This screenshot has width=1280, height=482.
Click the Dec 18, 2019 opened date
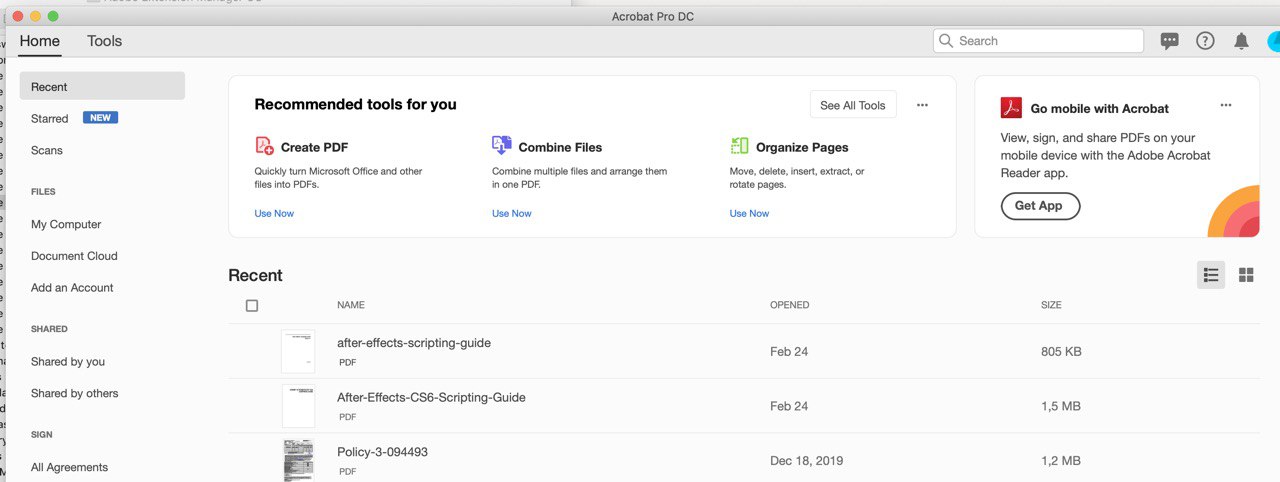[806, 461]
